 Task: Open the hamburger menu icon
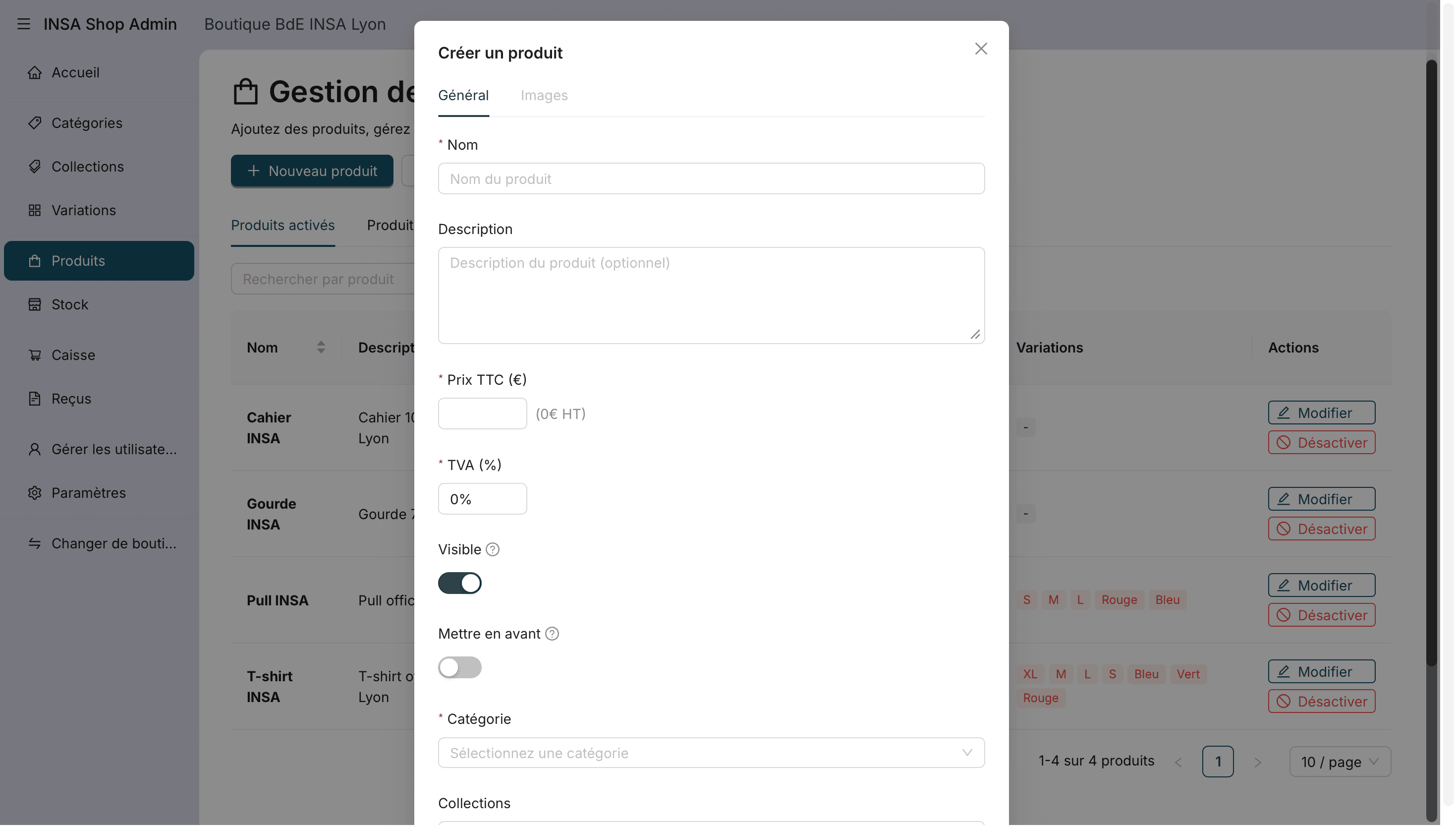[x=23, y=24]
